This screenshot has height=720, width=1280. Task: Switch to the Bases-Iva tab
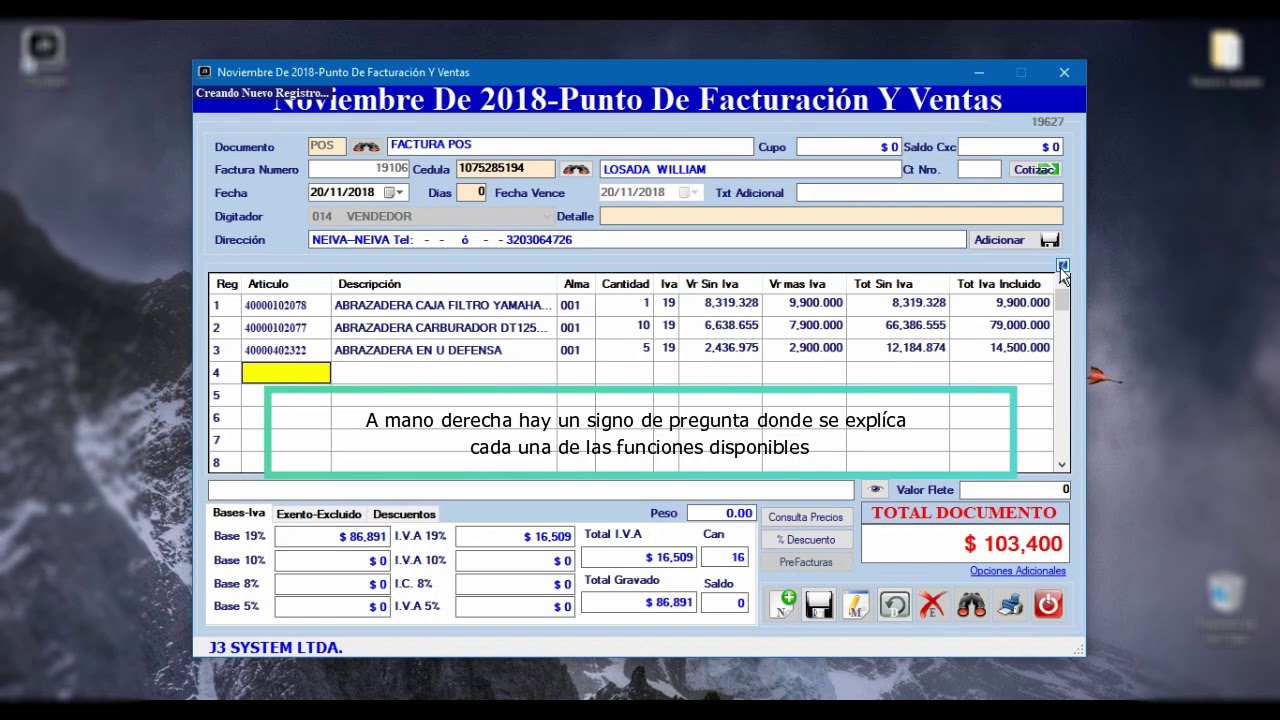pos(239,513)
